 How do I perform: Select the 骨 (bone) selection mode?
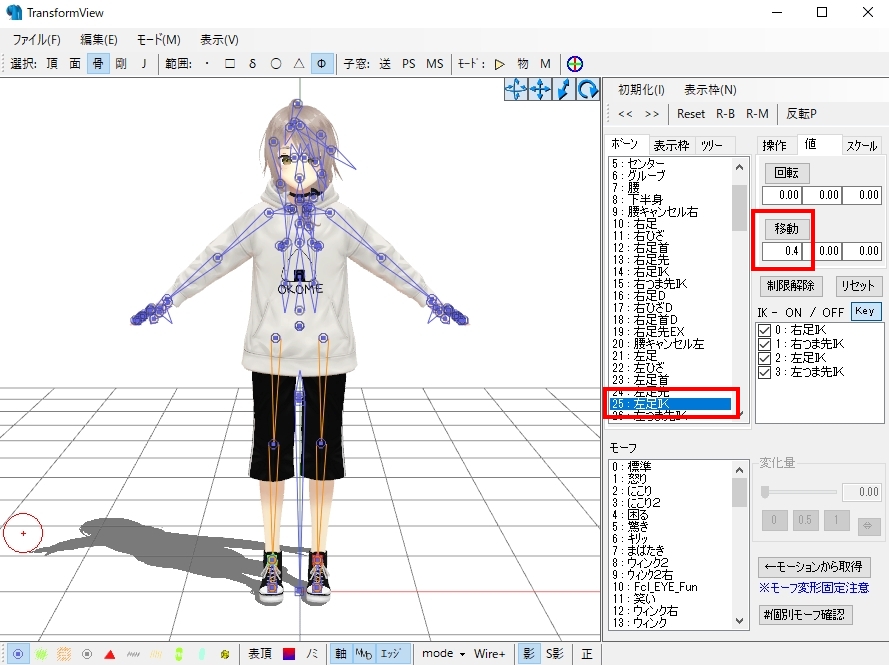pos(97,62)
